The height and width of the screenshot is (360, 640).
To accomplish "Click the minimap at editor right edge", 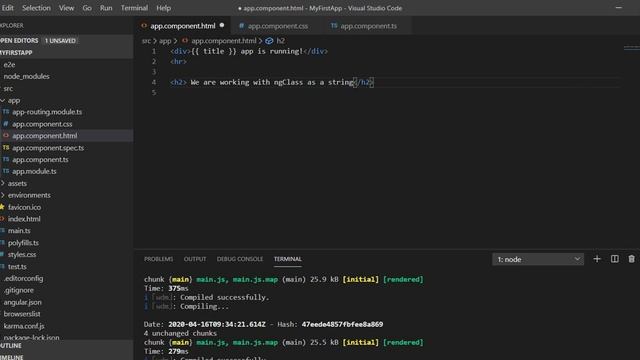I will [631, 48].
